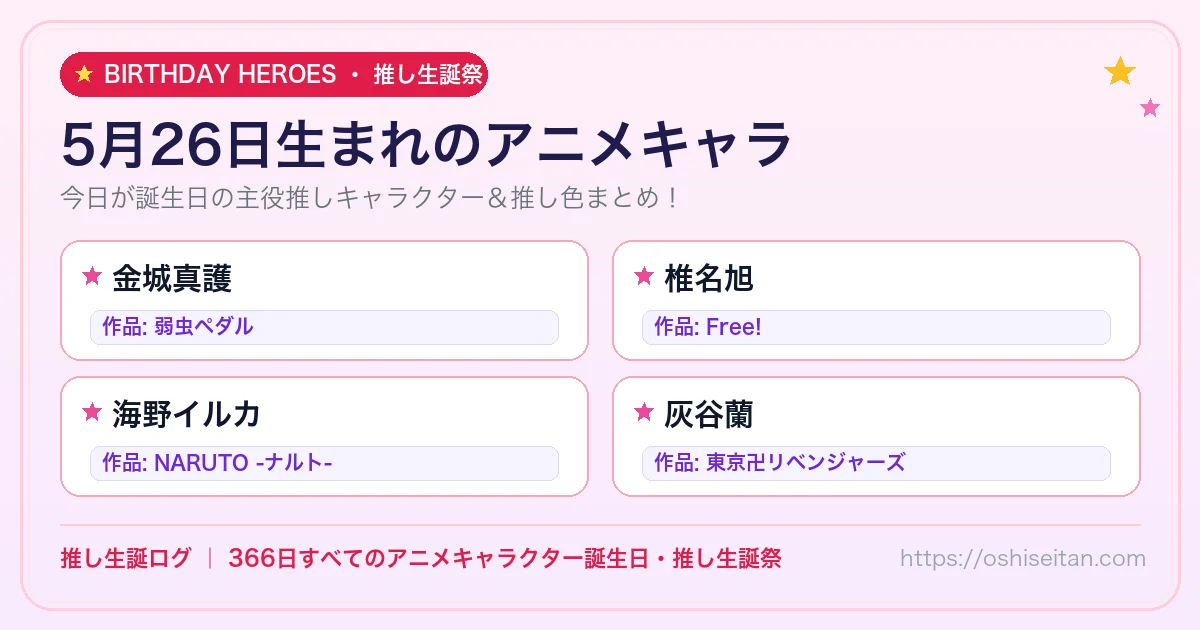
Task: Click the large gold star decoration
Action: 1120,71
